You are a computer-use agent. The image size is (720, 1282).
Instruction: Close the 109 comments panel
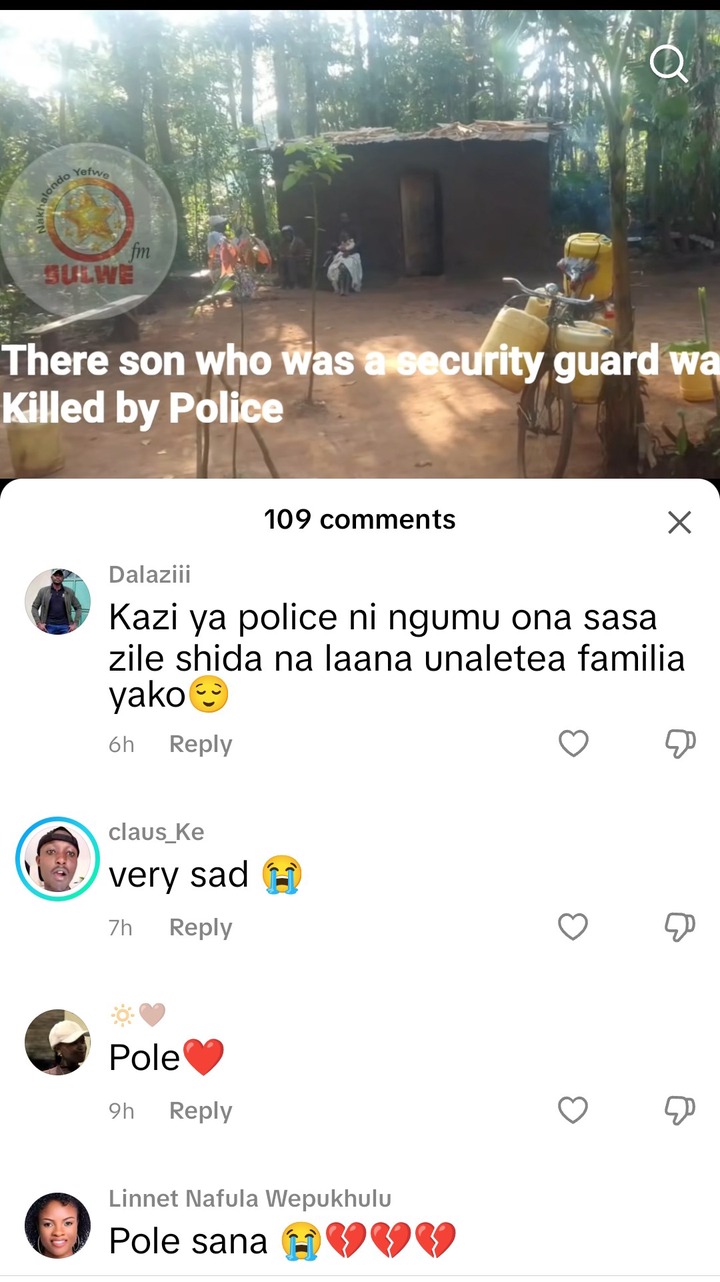[x=679, y=522]
